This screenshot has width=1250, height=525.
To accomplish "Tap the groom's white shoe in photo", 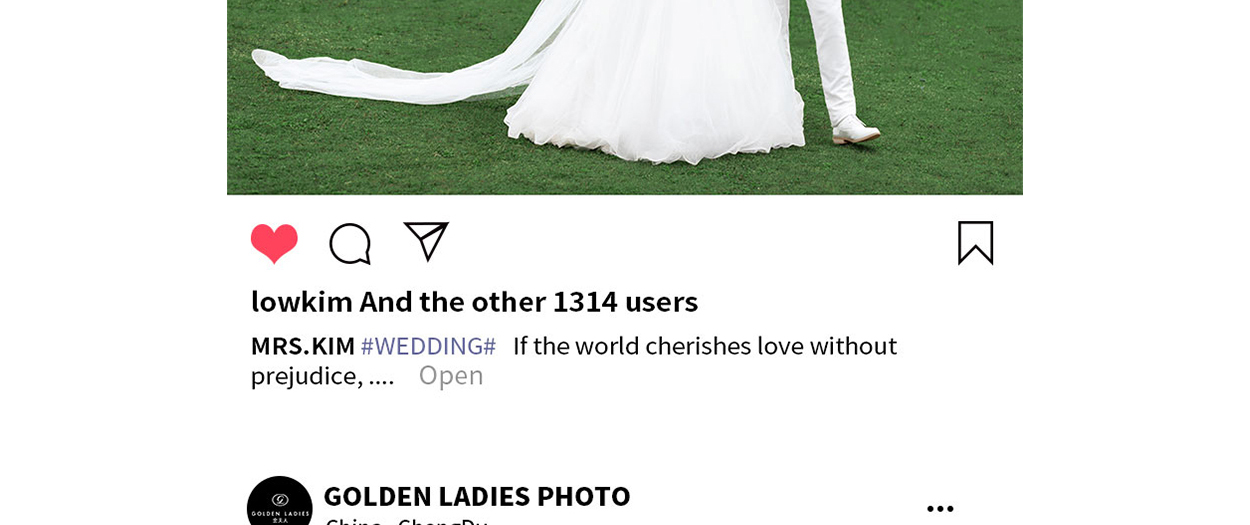I will (x=856, y=130).
